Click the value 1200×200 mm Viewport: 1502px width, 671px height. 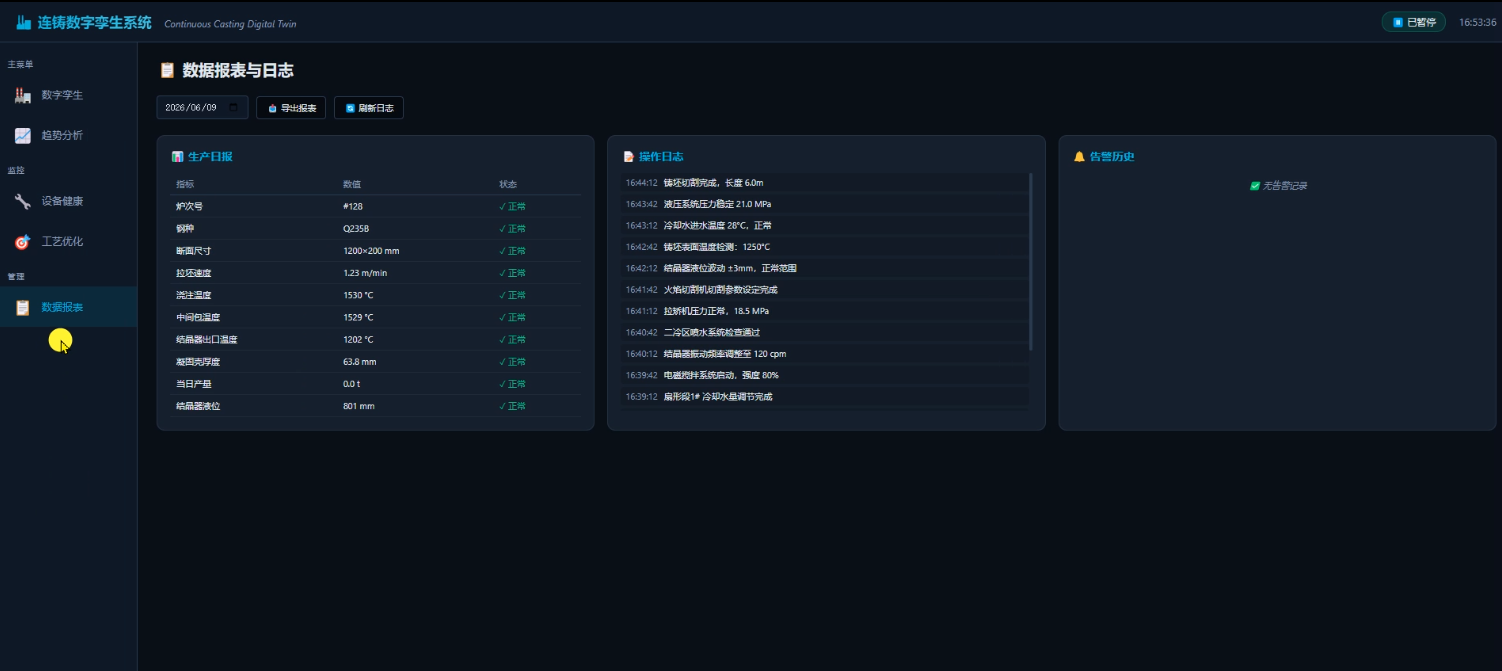click(x=371, y=251)
